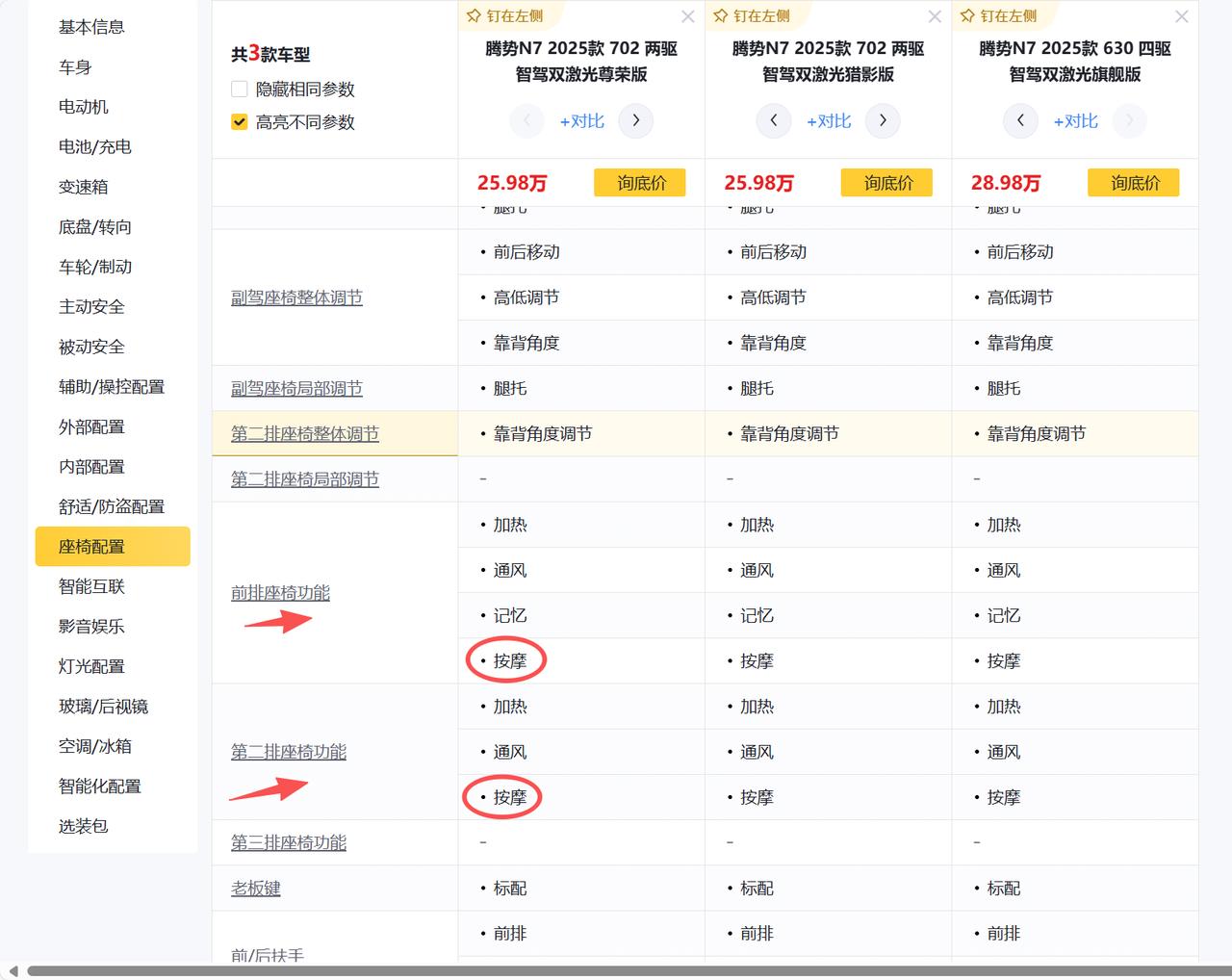The width and height of the screenshot is (1232, 980).
Task: Go to 底盘/转向 section
Action: 95,227
